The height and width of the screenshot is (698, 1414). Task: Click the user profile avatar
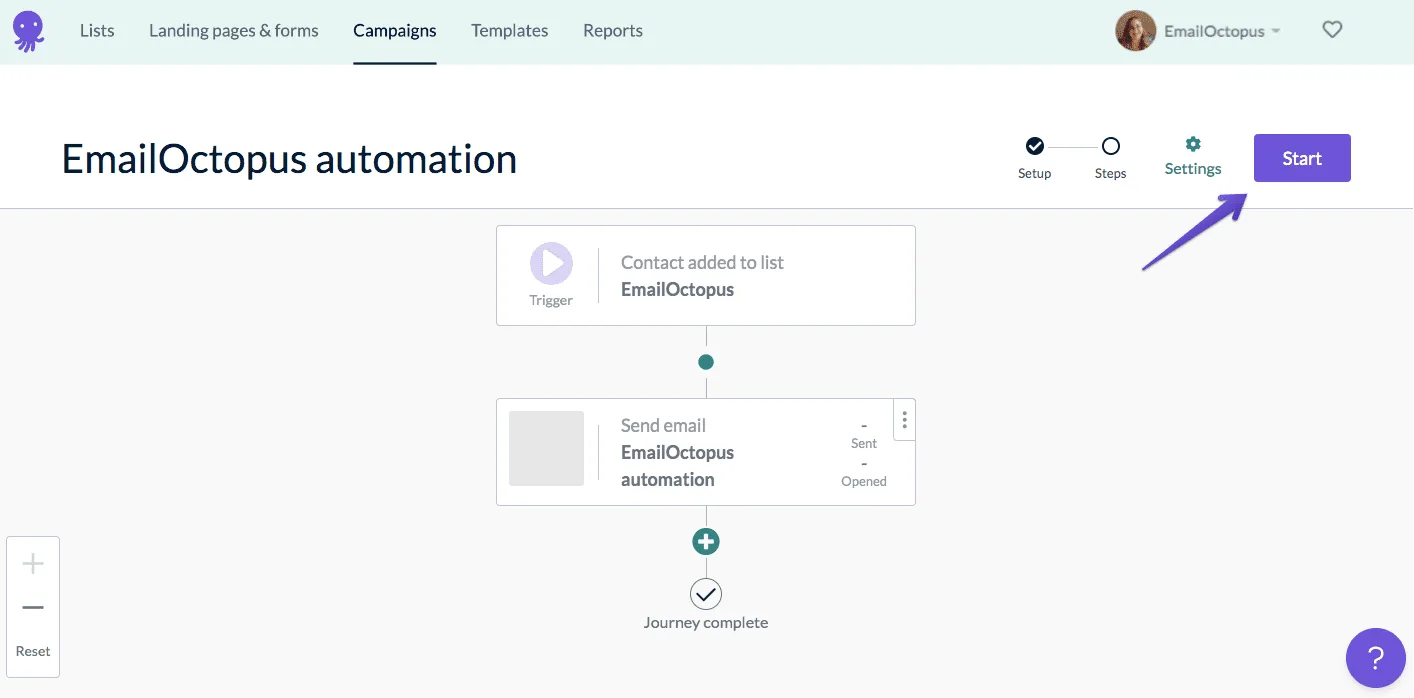1135,31
